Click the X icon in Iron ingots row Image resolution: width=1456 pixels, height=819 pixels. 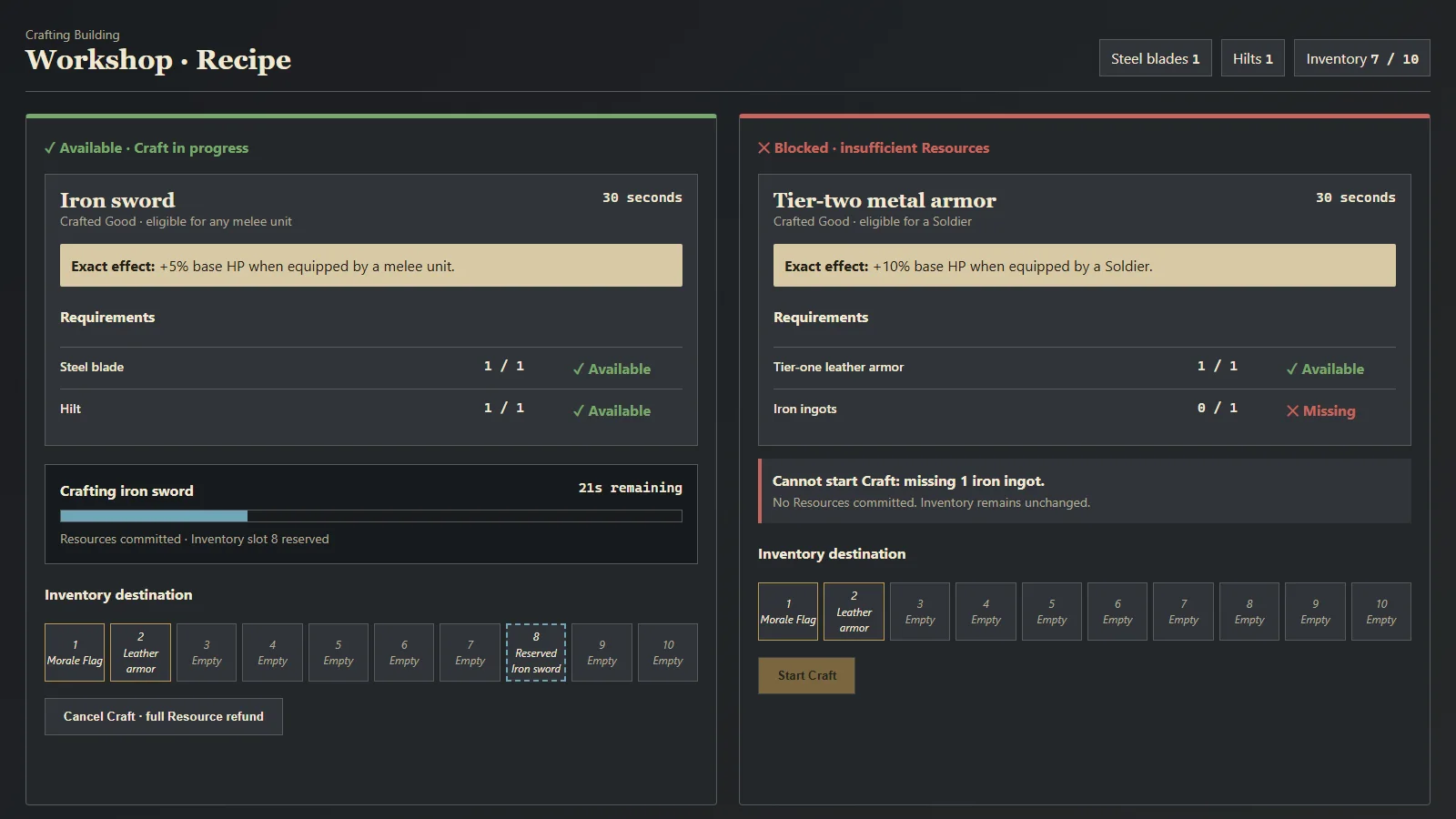click(x=1292, y=411)
